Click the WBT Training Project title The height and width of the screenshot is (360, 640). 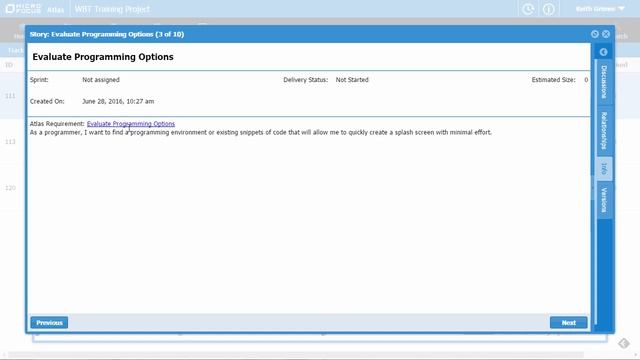pos(112,9)
